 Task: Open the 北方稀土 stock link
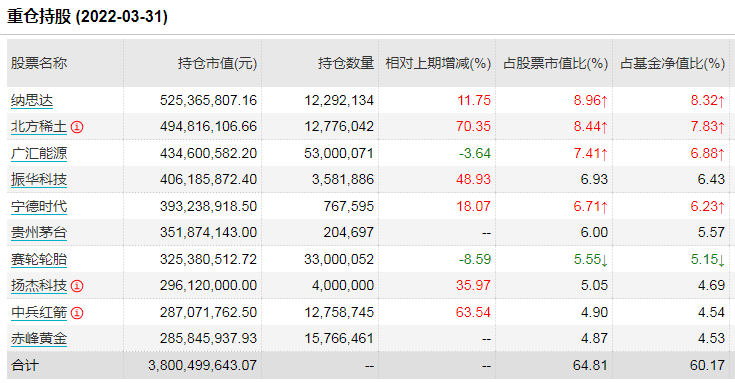[x=39, y=127]
